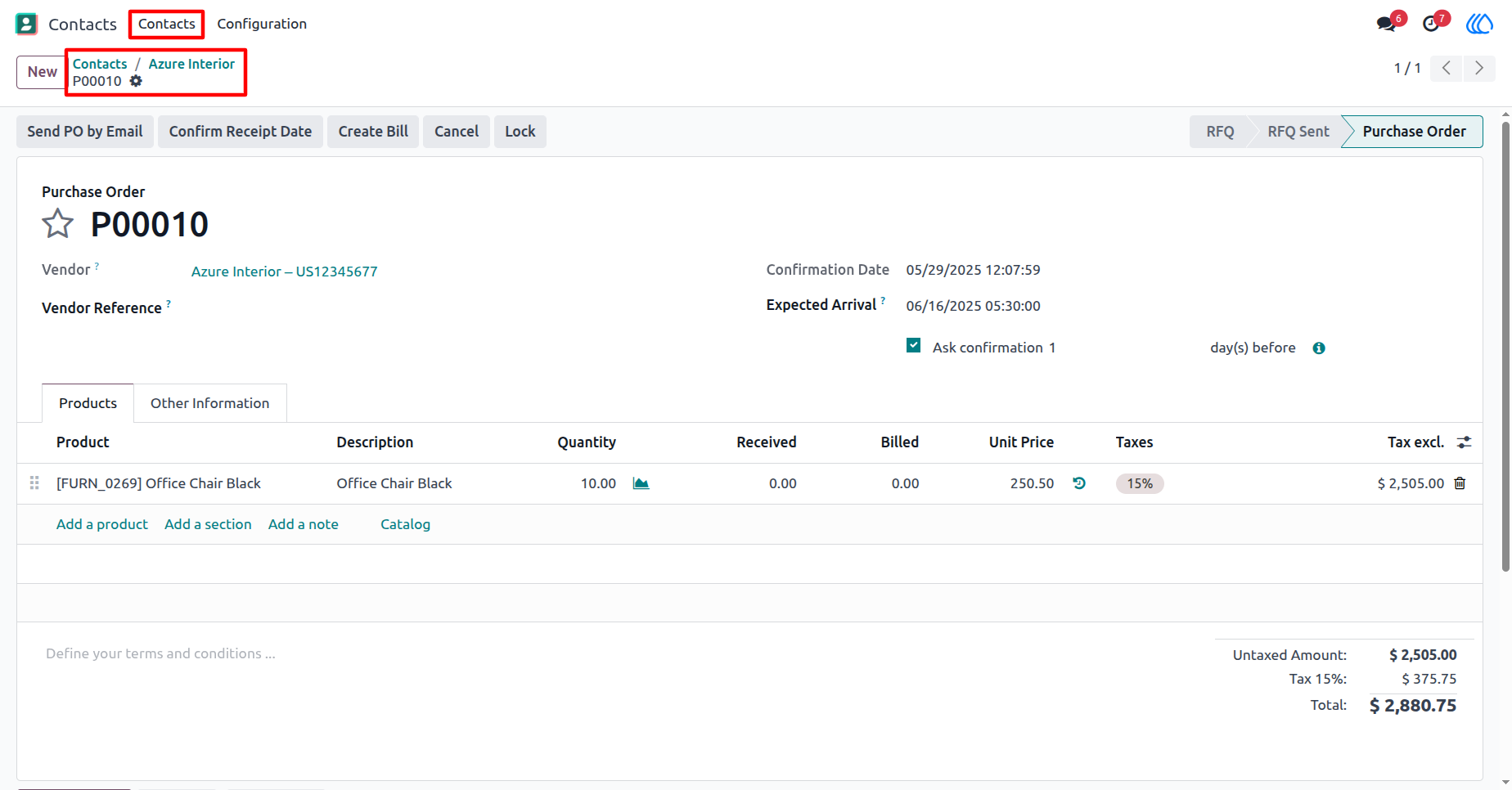This screenshot has height=790, width=1512.
Task: Uncheck the Ask confirmation checkbox
Action: pyautogui.click(x=914, y=346)
